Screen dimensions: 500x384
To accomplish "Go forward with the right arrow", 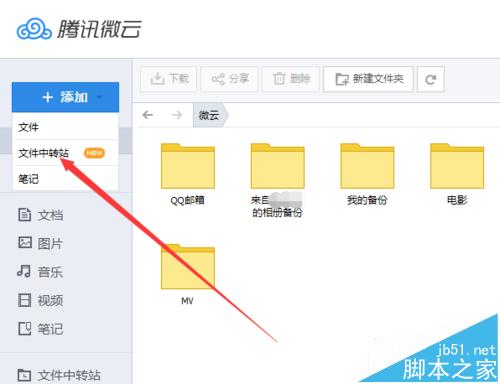I will [177, 115].
